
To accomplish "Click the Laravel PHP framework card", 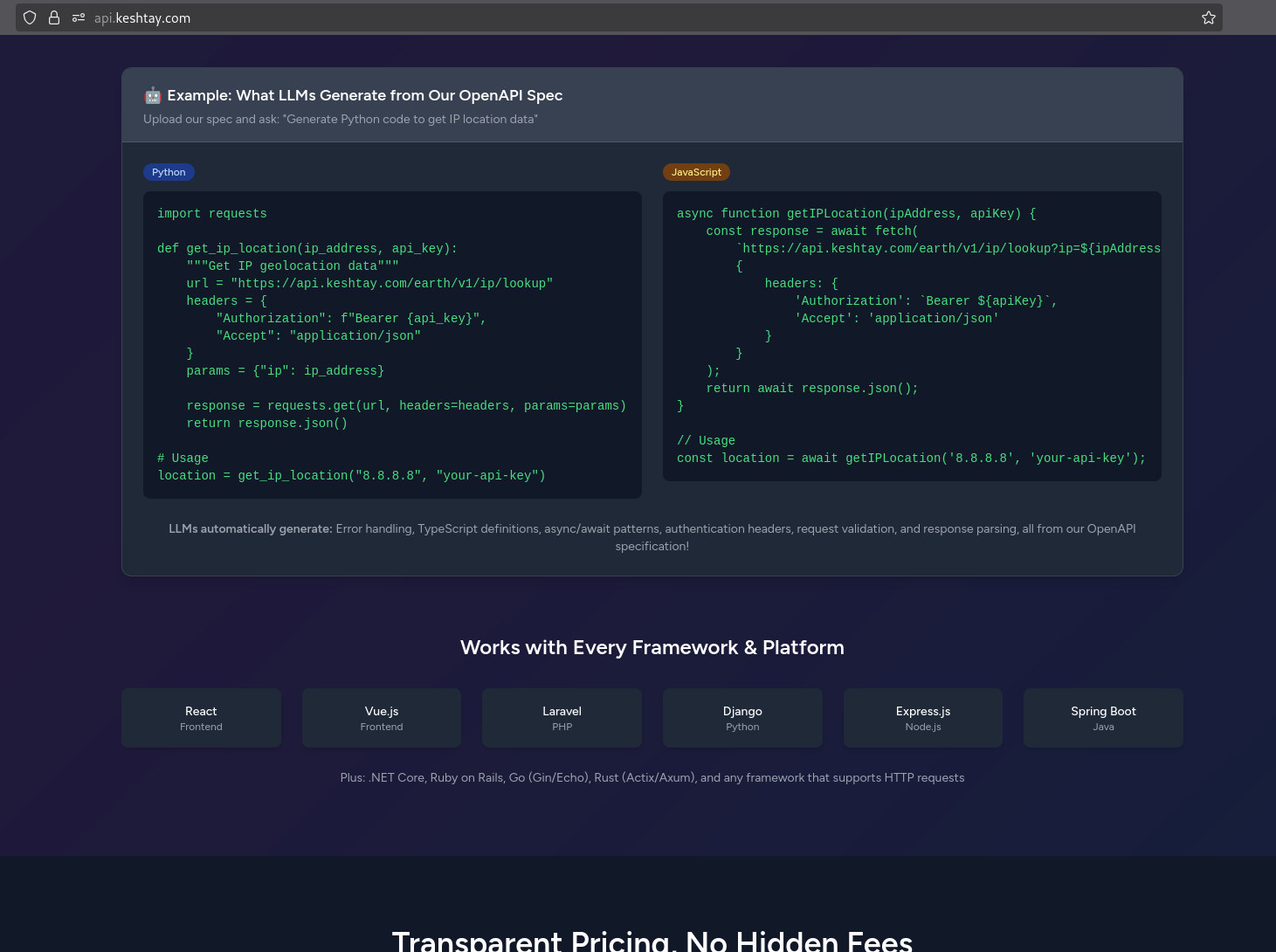I will click(562, 717).
